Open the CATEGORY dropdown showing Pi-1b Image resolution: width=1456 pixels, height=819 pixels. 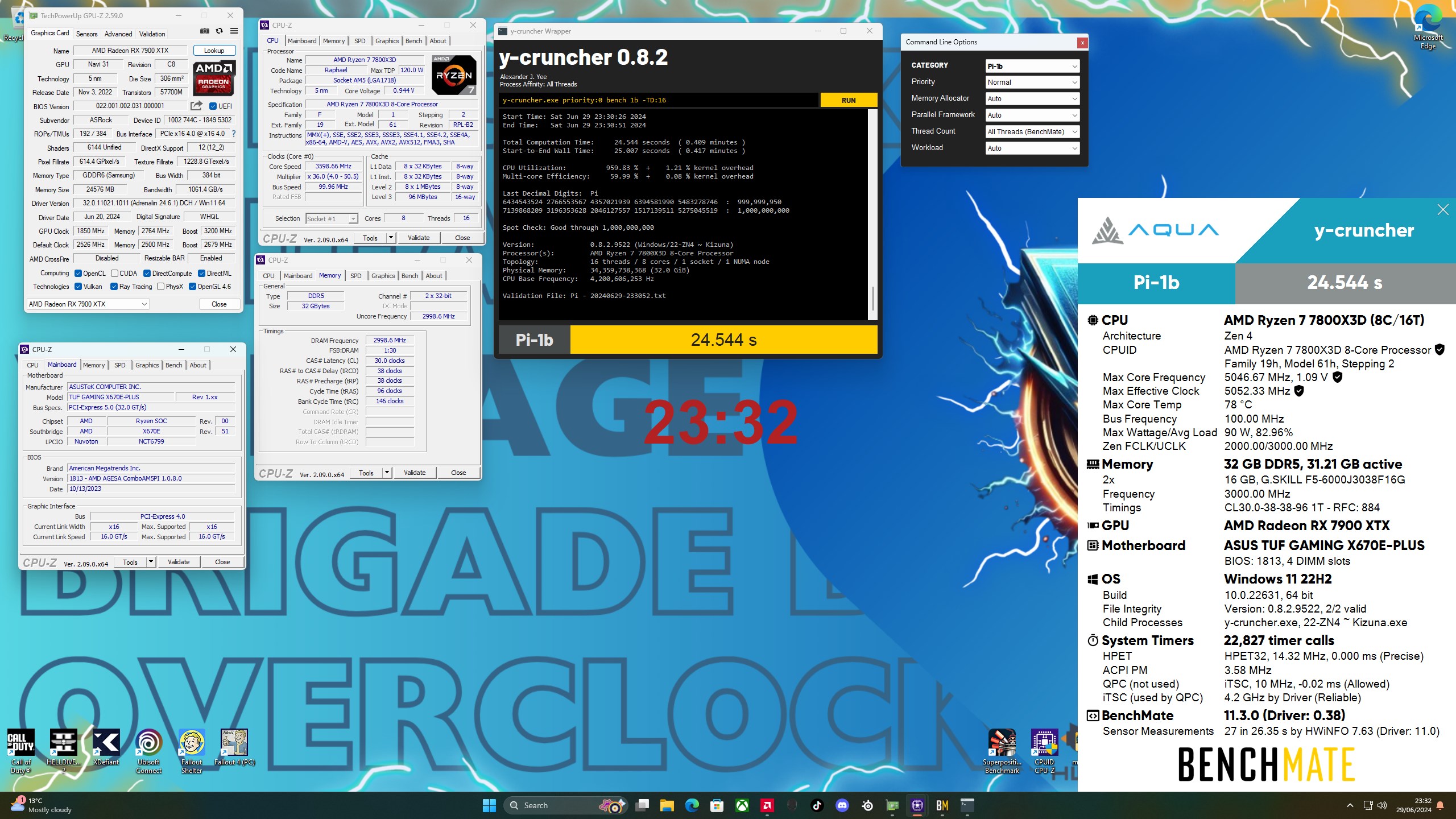[x=1032, y=66]
